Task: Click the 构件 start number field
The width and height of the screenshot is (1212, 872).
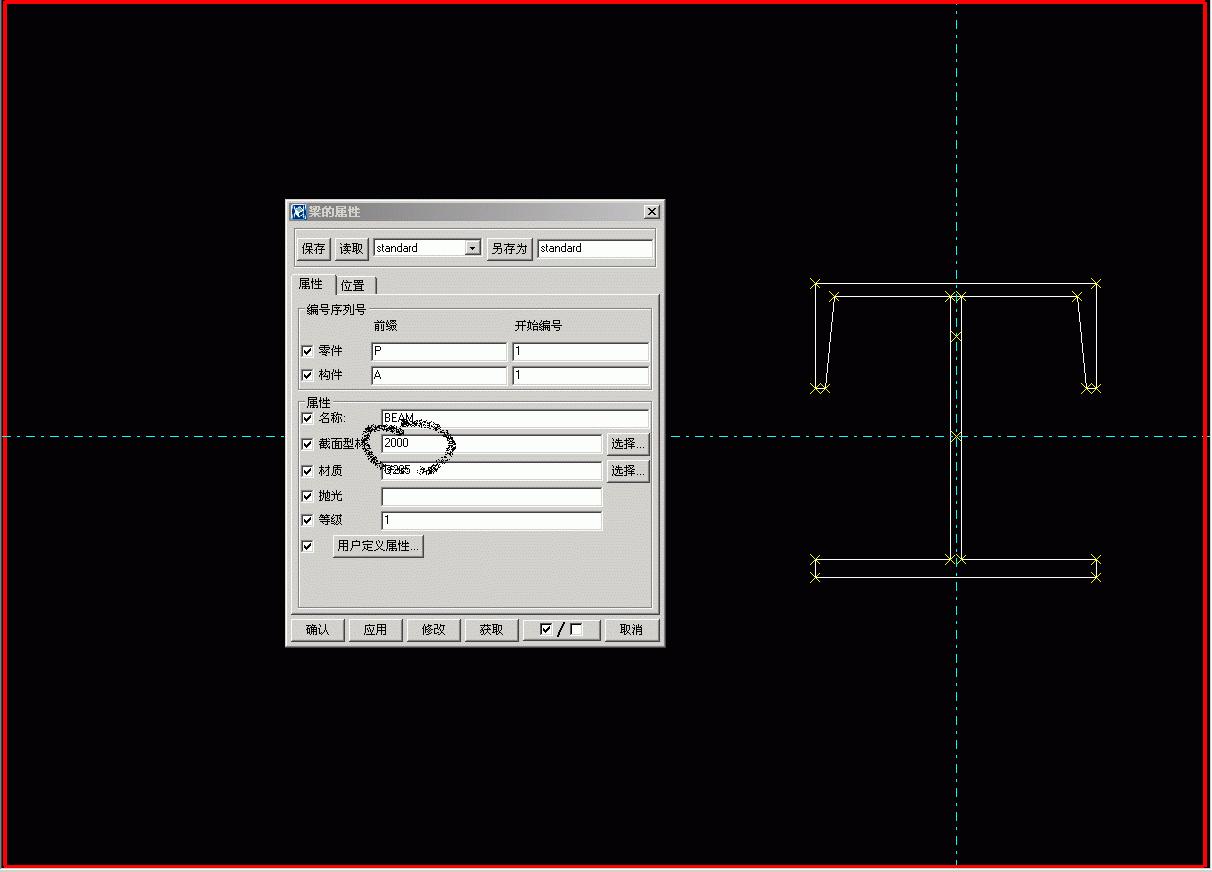Action: coord(580,376)
